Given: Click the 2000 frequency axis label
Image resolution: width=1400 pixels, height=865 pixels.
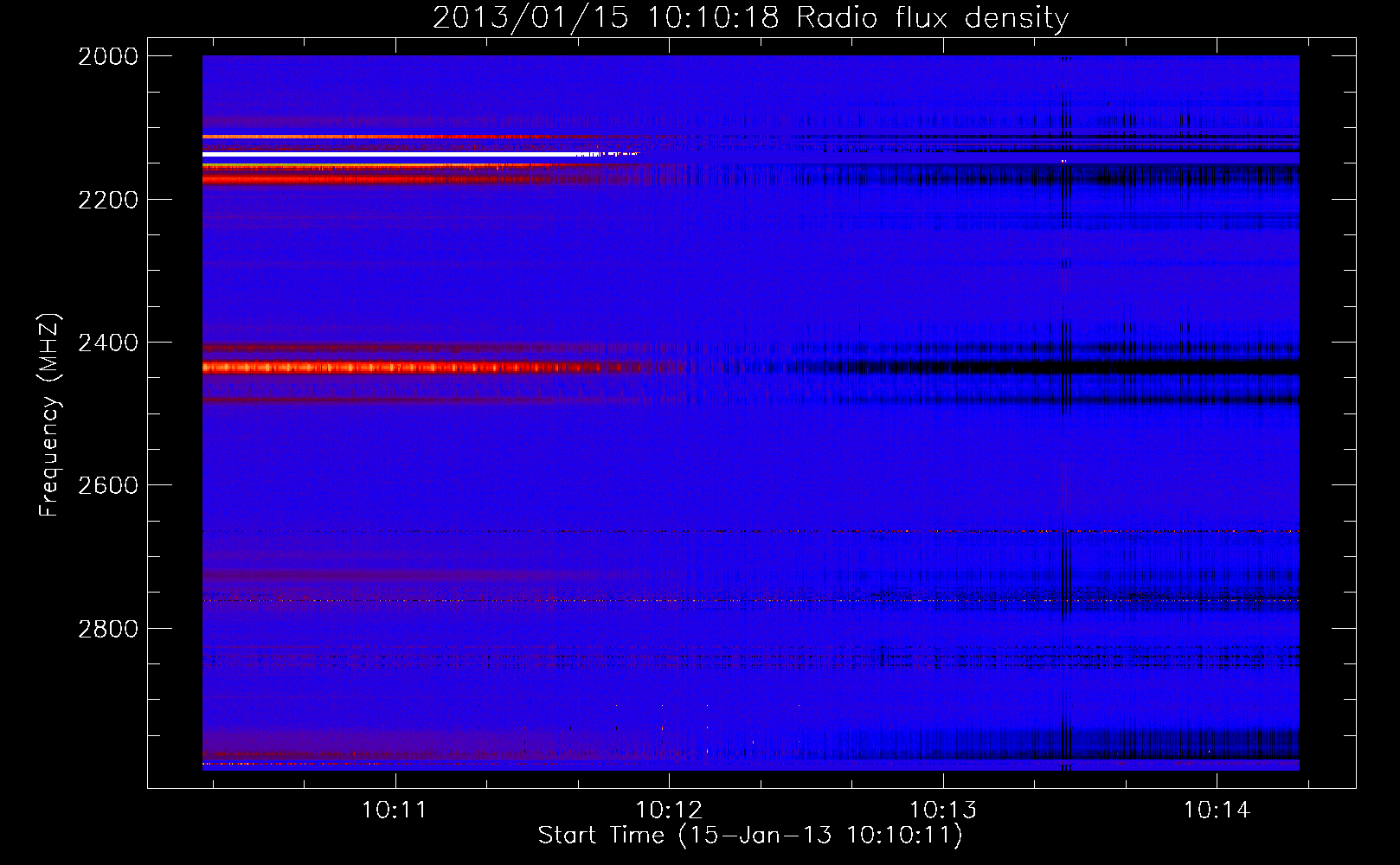Looking at the screenshot, I should click(x=108, y=56).
